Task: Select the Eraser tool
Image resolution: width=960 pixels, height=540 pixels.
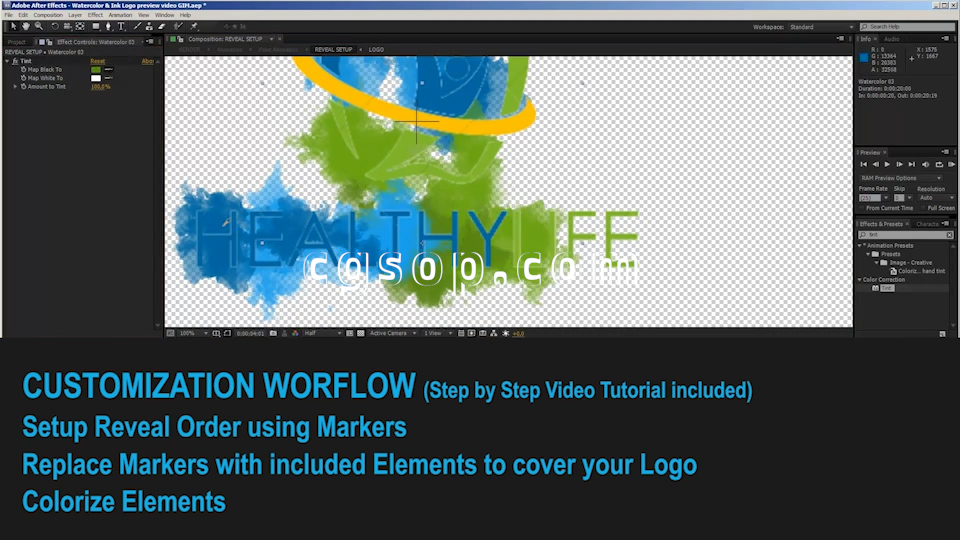Action: coord(162,26)
